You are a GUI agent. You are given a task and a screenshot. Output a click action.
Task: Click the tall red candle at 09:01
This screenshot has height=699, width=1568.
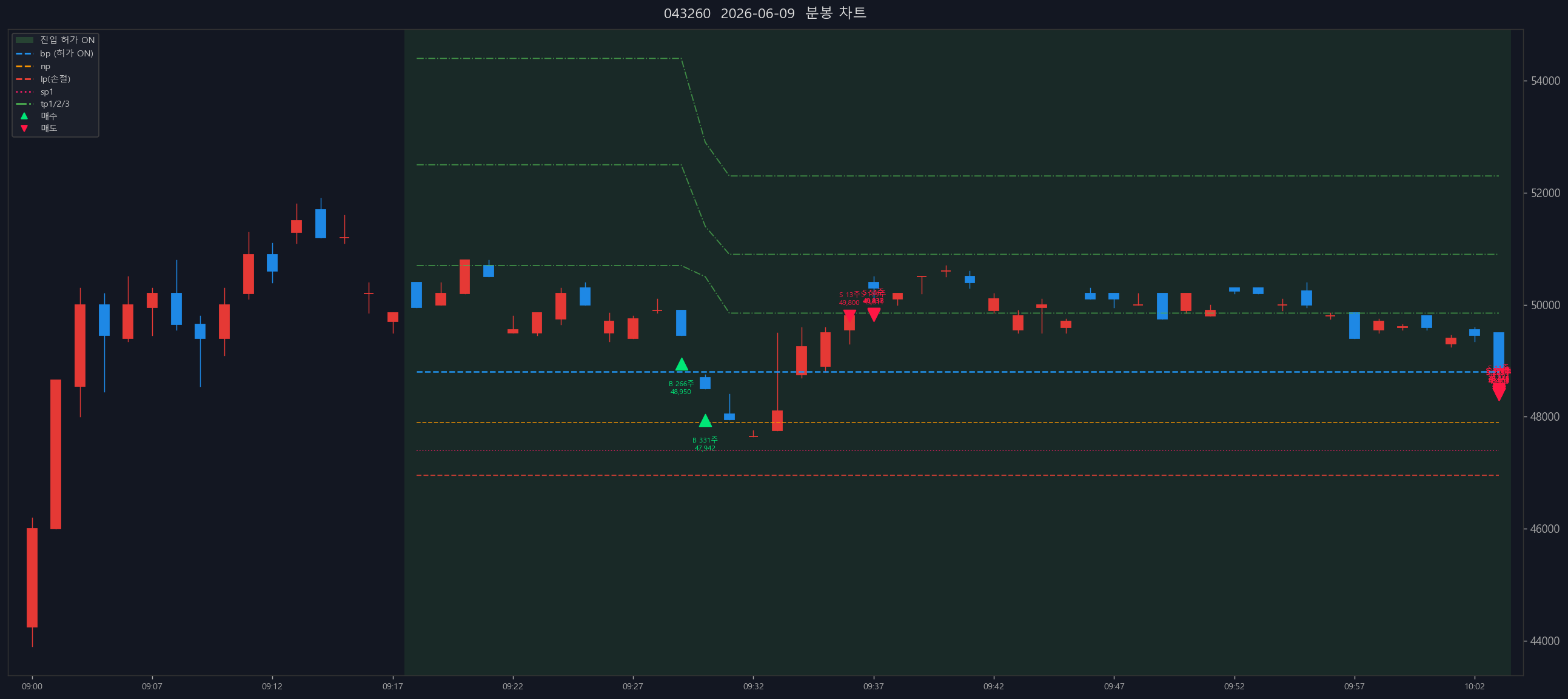click(x=56, y=455)
